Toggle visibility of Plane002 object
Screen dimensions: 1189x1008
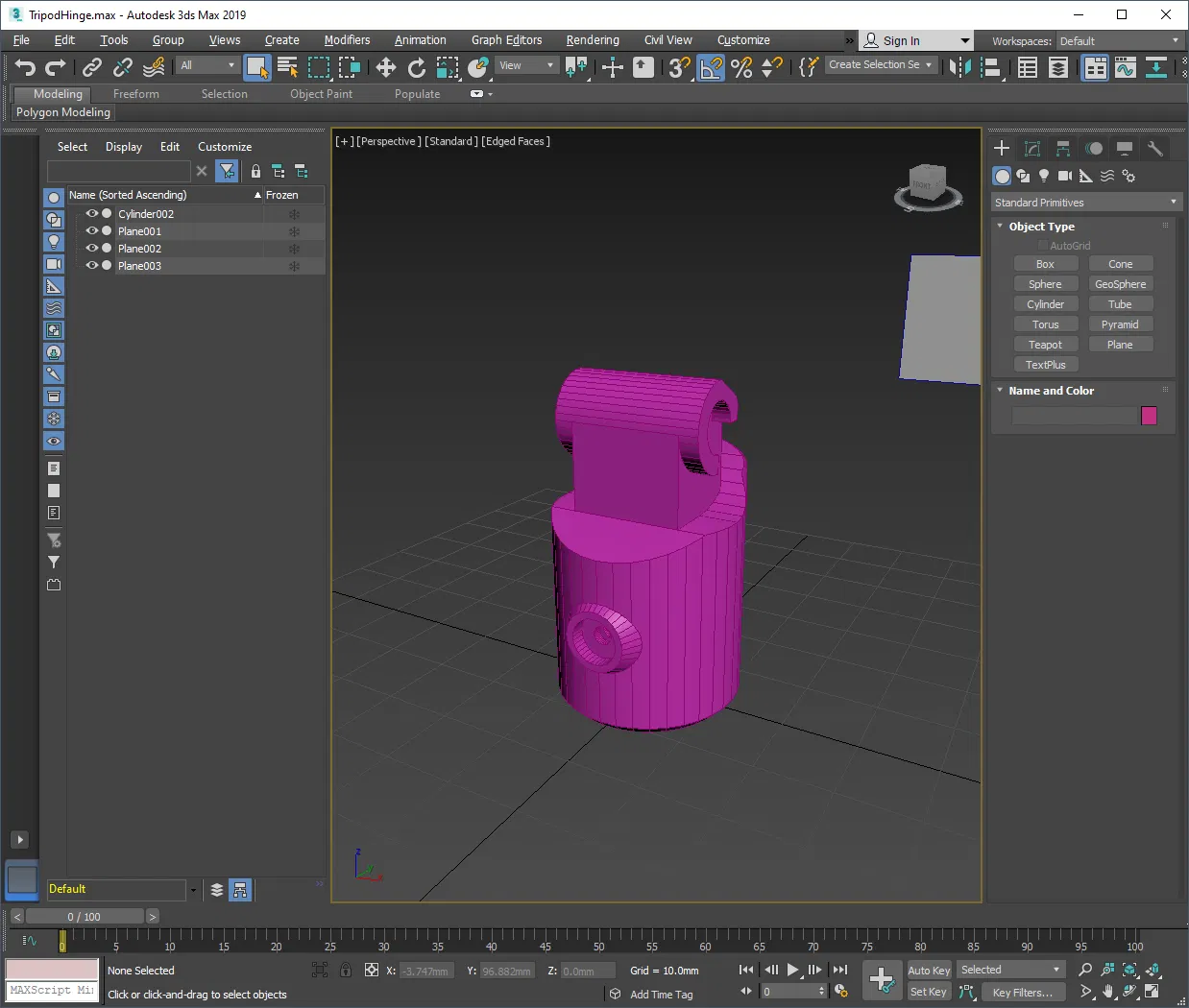click(92, 249)
